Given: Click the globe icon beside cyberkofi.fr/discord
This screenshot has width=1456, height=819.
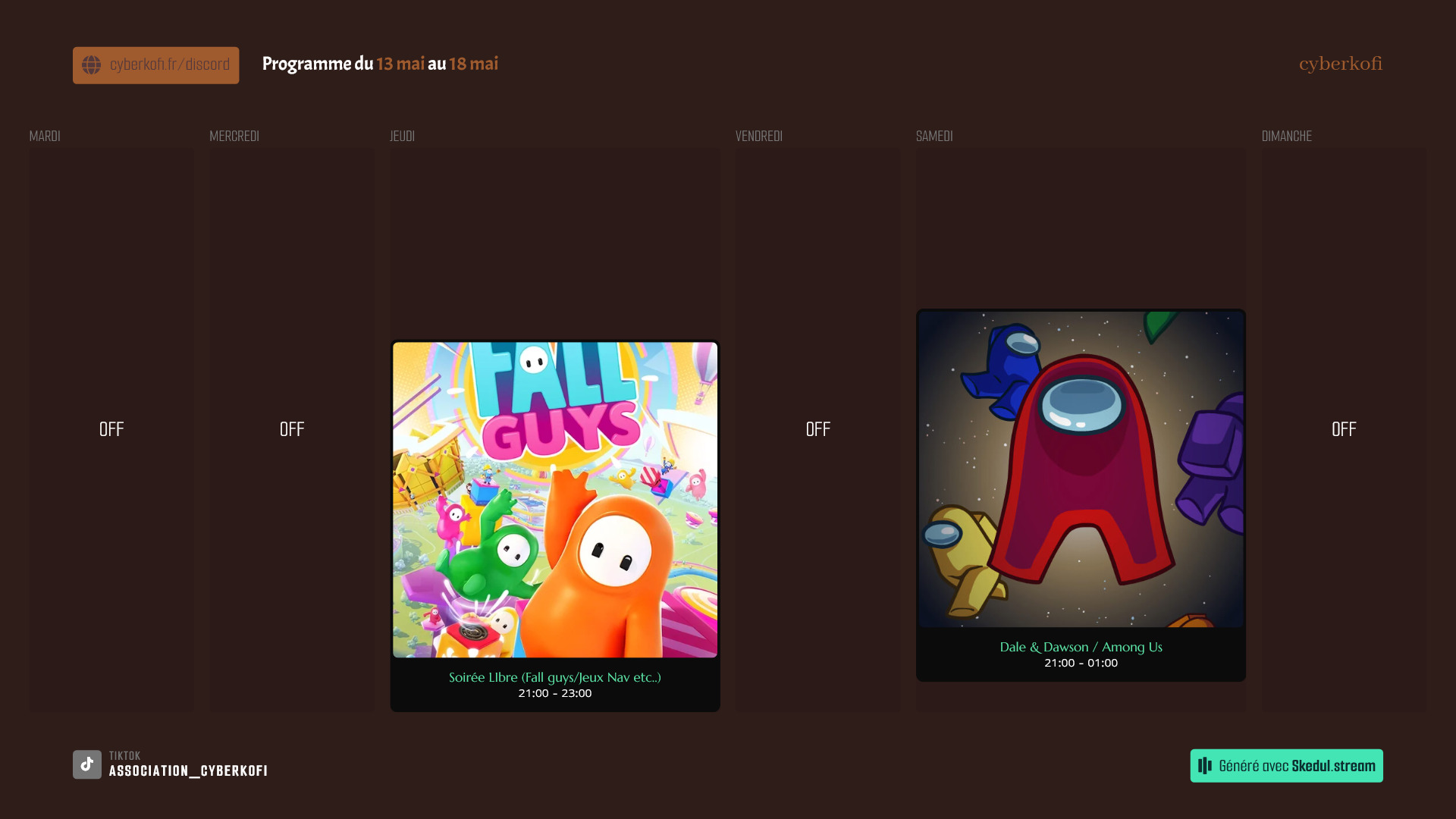Looking at the screenshot, I should (91, 65).
